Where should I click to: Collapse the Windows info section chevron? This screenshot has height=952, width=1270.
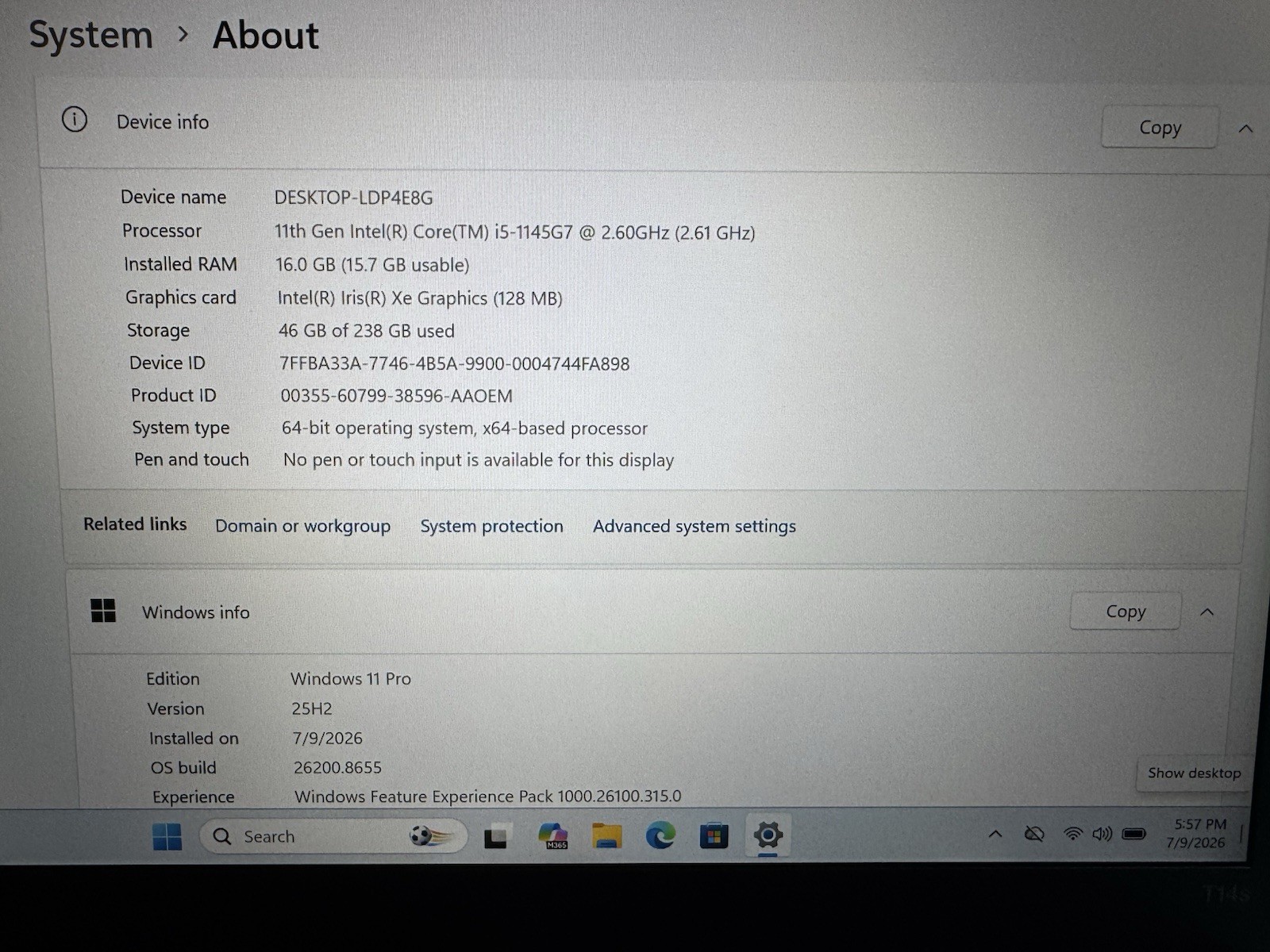click(x=1207, y=612)
